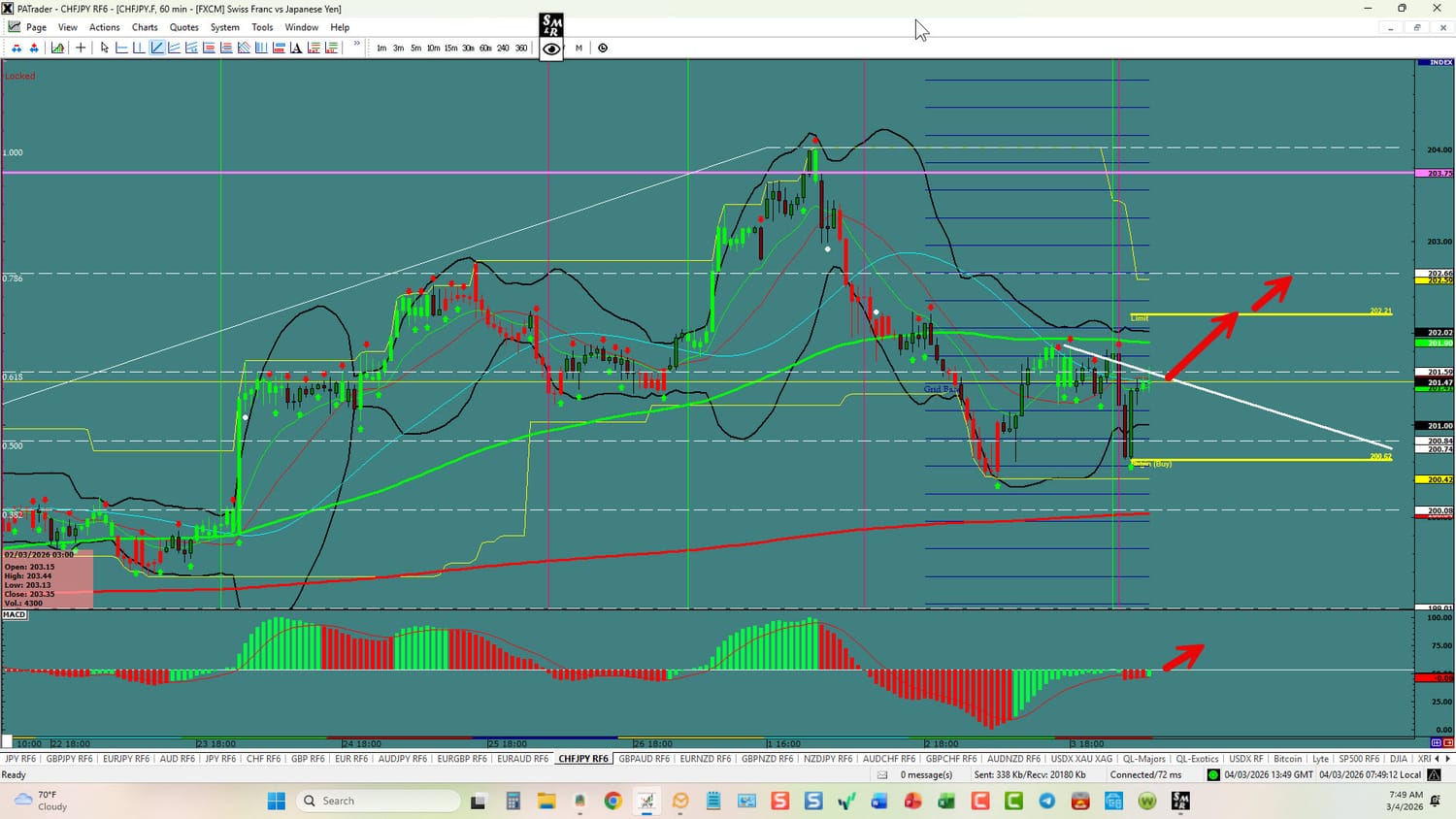The width and height of the screenshot is (1456, 819).
Task: Switch chart to 240 minute timeframe
Action: 503,48
